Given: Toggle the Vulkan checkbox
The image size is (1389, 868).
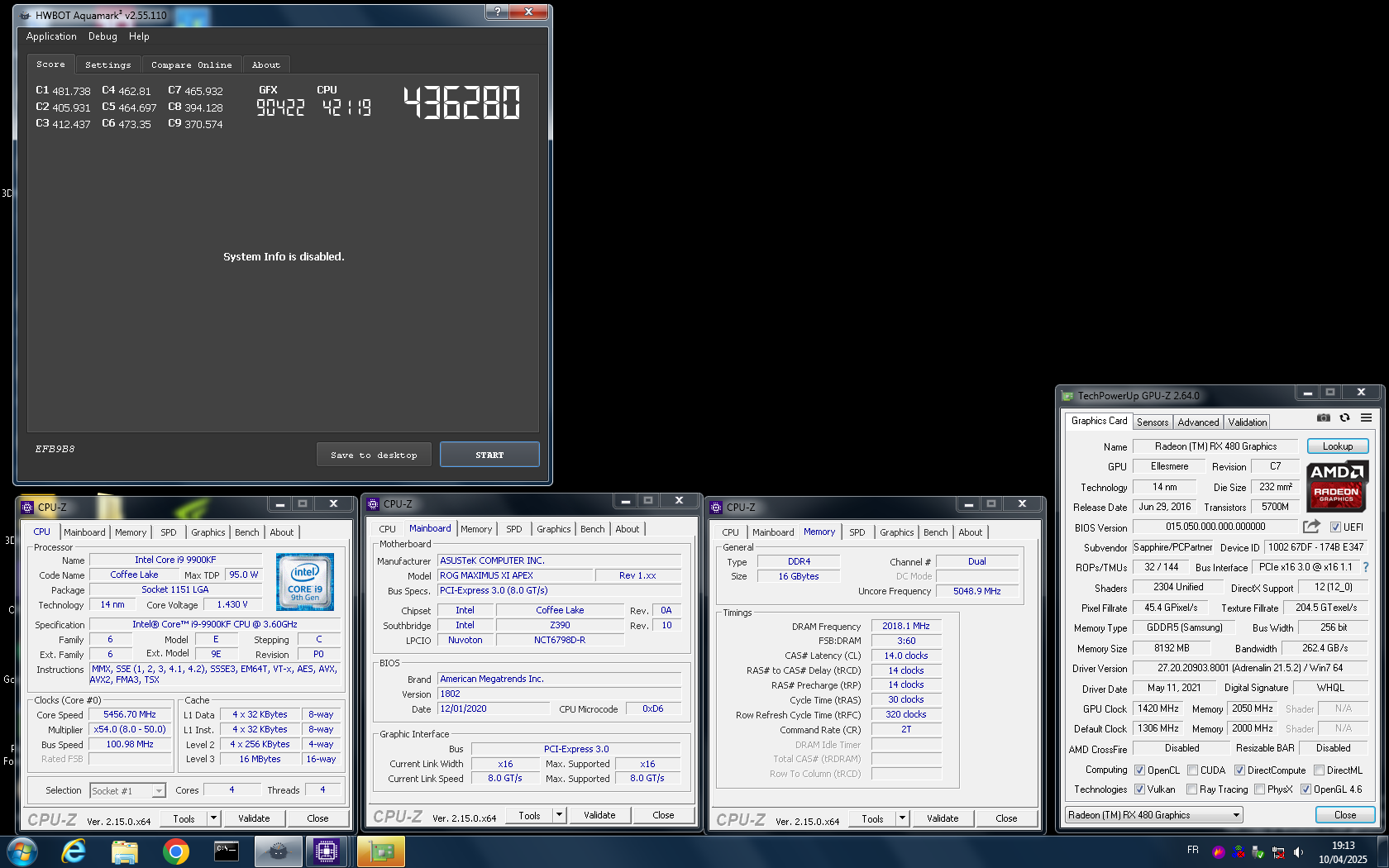Looking at the screenshot, I should pyautogui.click(x=1139, y=789).
